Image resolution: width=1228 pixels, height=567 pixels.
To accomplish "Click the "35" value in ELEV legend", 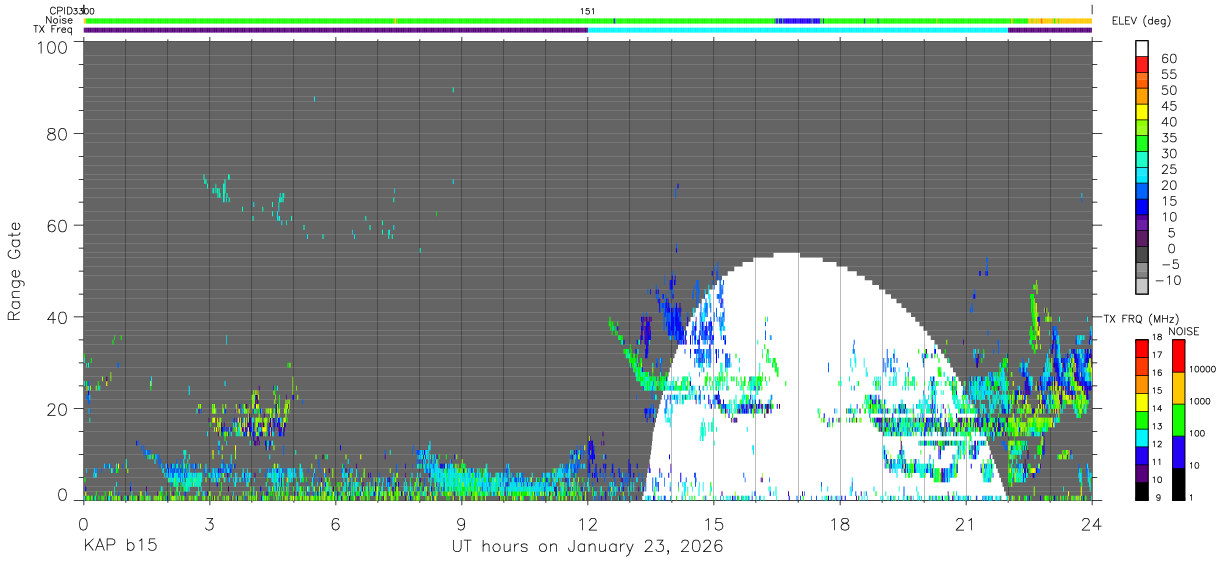I will [x=1169, y=138].
